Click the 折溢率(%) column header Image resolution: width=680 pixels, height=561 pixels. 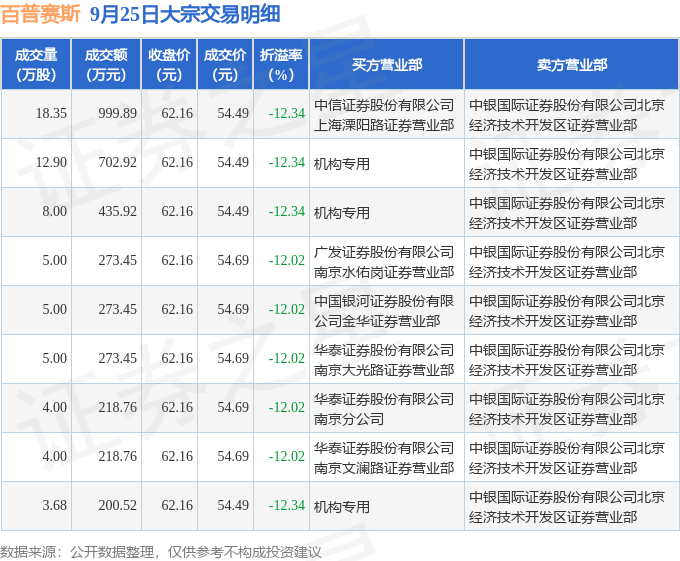(281, 65)
